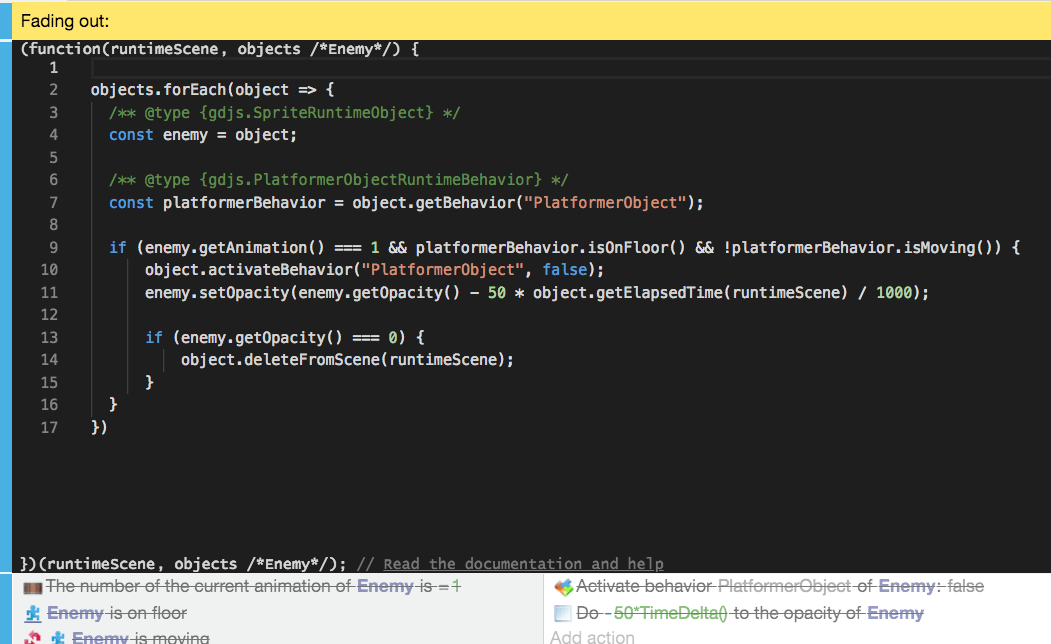The image size is (1051, 644).
Task: Click the opacity action icon beside 'Do - 50*TimeDelta()'
Action: [563, 613]
